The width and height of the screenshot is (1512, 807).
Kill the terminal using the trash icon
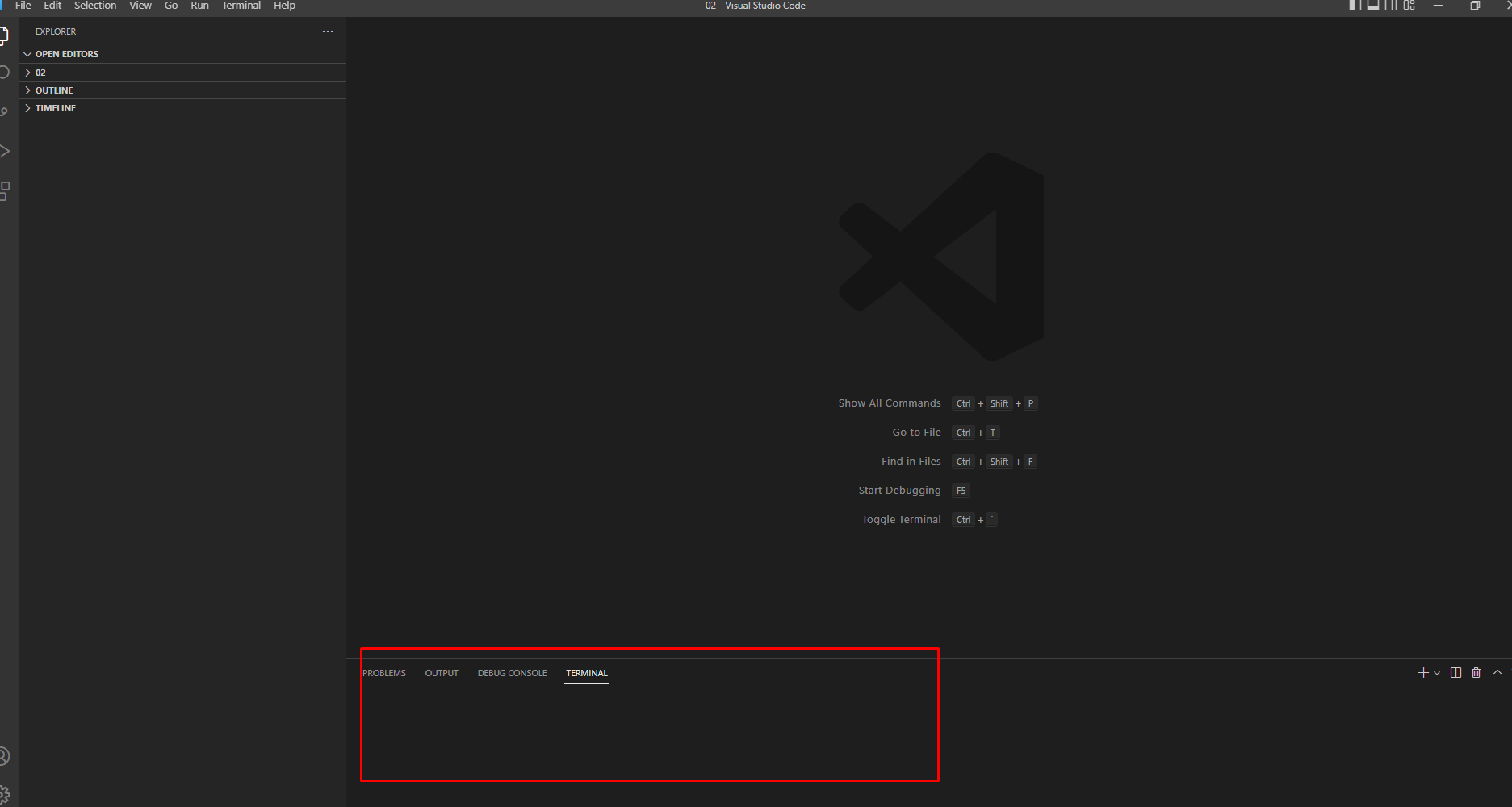click(x=1476, y=672)
